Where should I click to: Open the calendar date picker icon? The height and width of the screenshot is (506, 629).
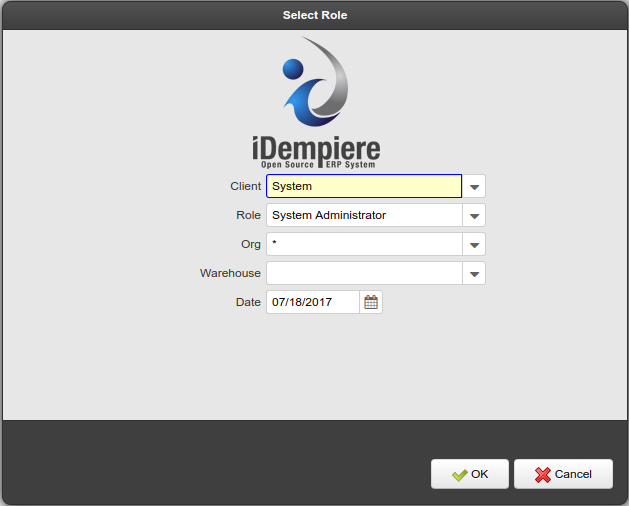point(371,302)
